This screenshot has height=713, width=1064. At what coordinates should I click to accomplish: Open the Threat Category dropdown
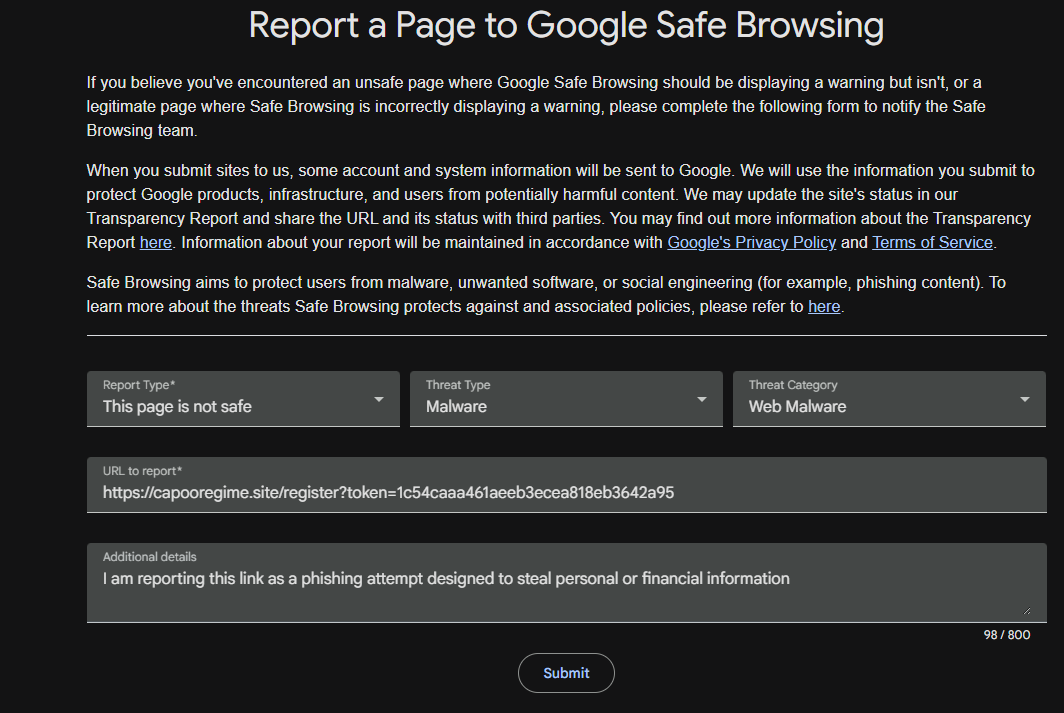[x=889, y=399]
